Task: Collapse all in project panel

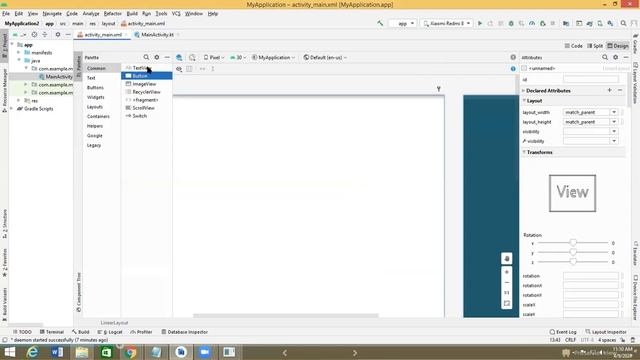Action: 45,35
